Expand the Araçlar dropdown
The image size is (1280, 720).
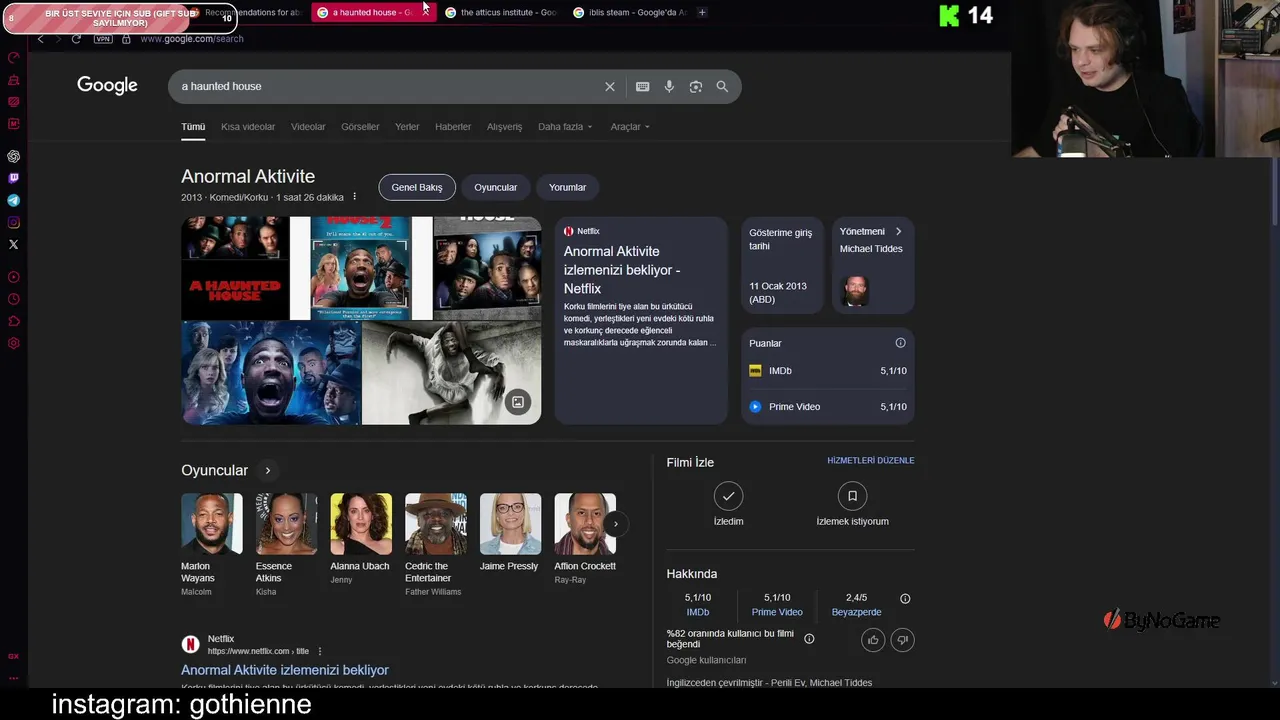pyautogui.click(x=630, y=127)
